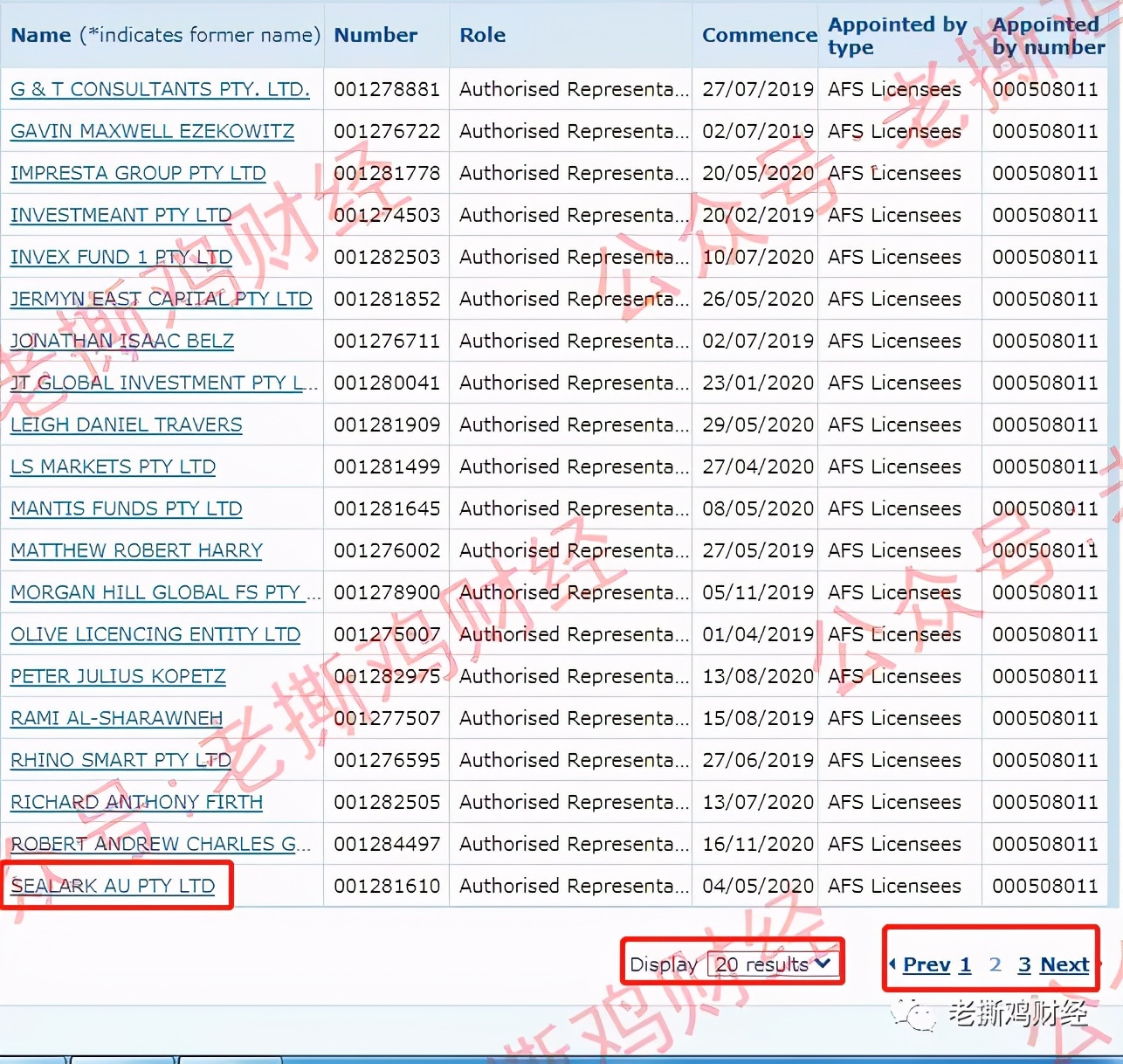Select number cell 001277507
1123x1064 pixels.
tap(387, 718)
